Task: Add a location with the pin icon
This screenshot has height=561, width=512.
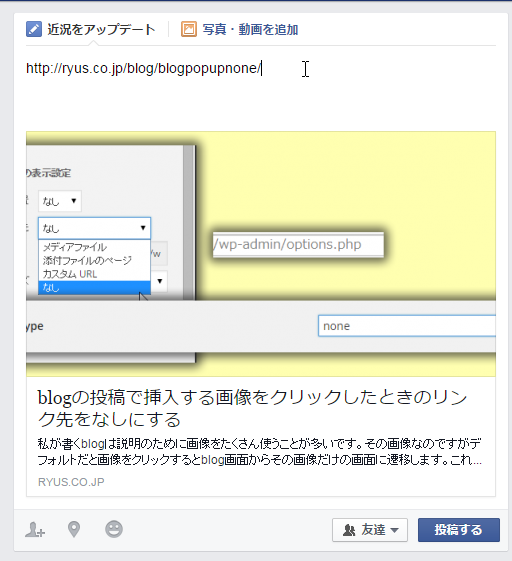Action: (74, 530)
